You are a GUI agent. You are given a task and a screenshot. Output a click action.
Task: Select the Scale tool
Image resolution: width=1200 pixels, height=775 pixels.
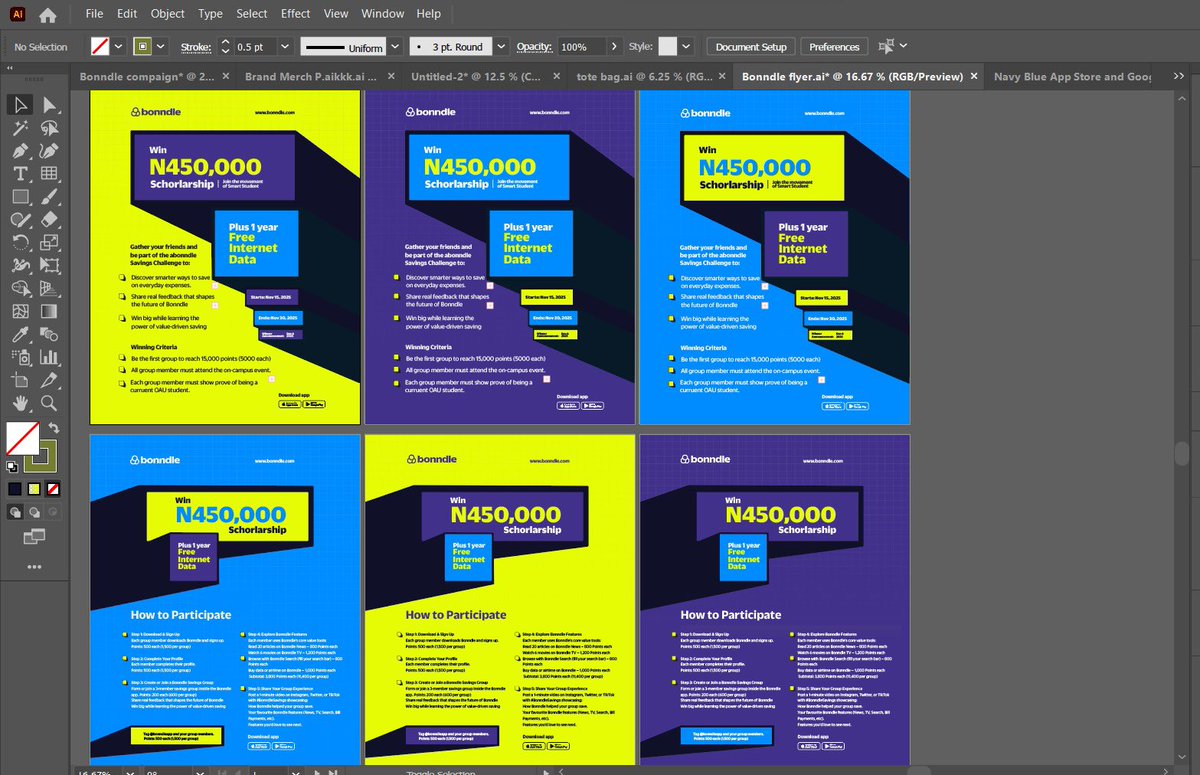pos(48,243)
